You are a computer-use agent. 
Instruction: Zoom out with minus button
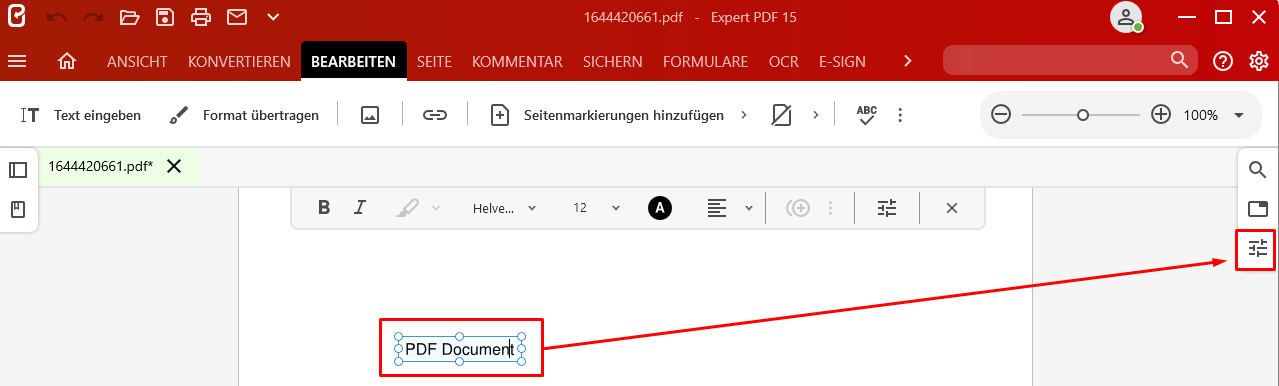tap(1001, 115)
